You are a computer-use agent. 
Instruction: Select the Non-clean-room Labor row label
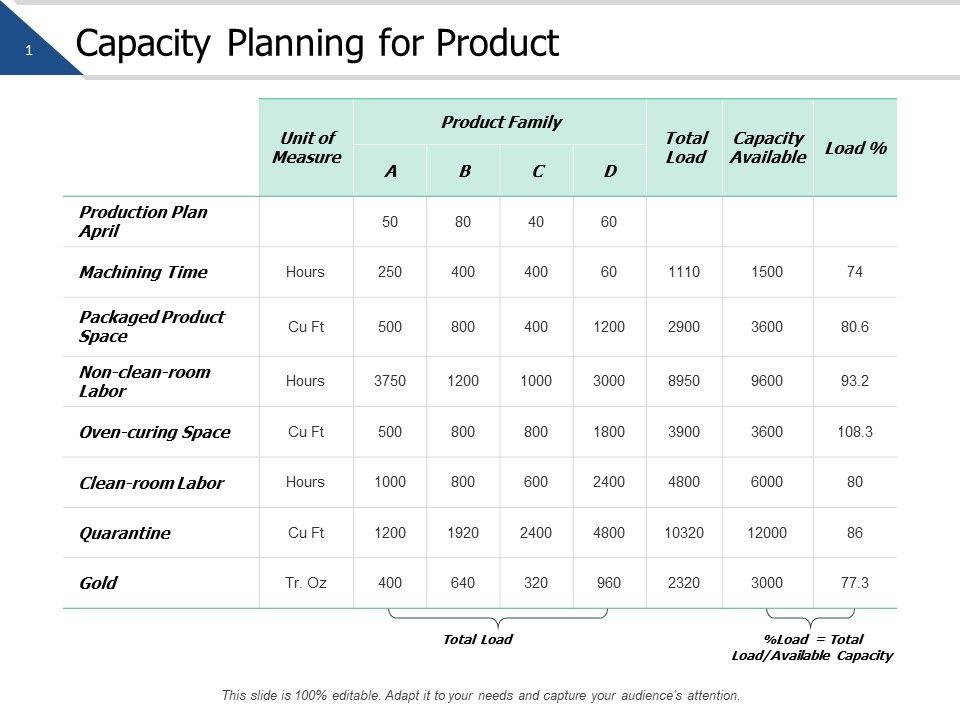144,381
